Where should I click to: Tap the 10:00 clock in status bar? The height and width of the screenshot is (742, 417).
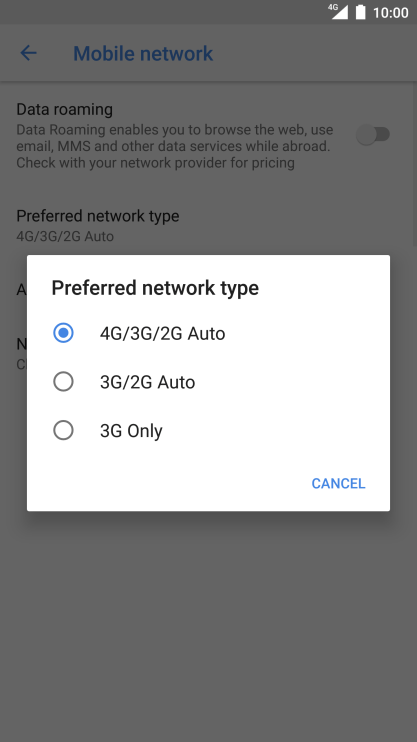pyautogui.click(x=390, y=12)
